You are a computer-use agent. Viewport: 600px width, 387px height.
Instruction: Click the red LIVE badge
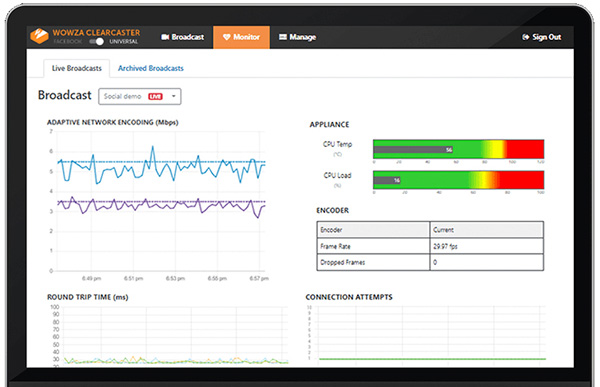point(155,96)
